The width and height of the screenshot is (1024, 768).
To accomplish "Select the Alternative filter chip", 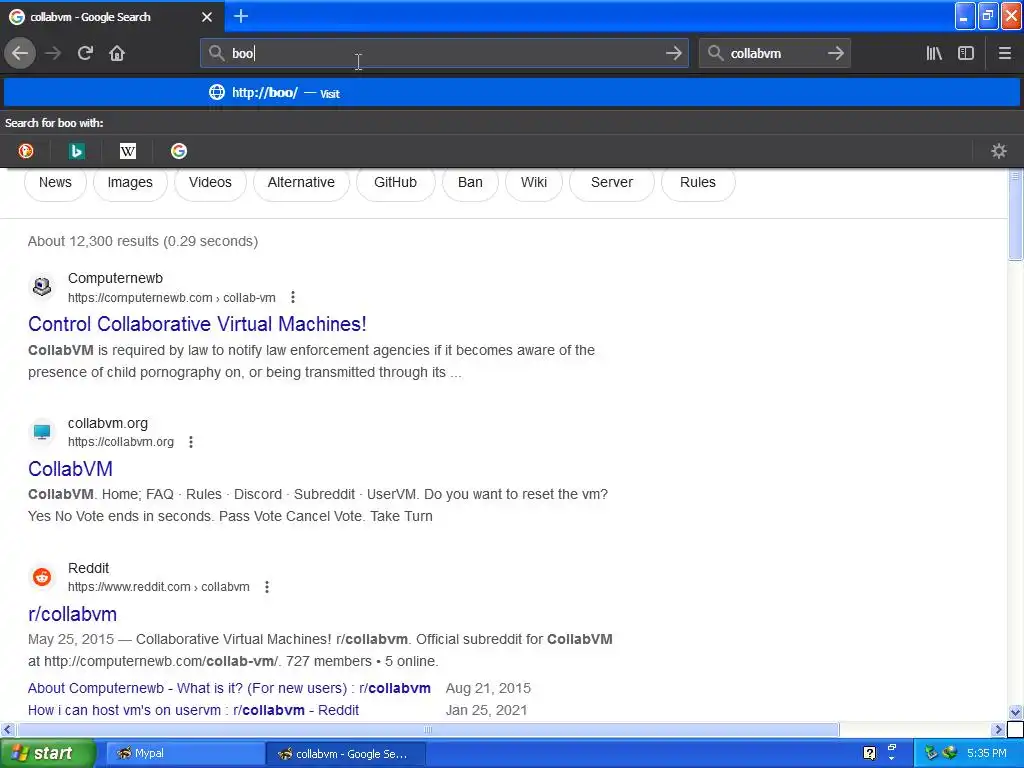I will coord(301,182).
